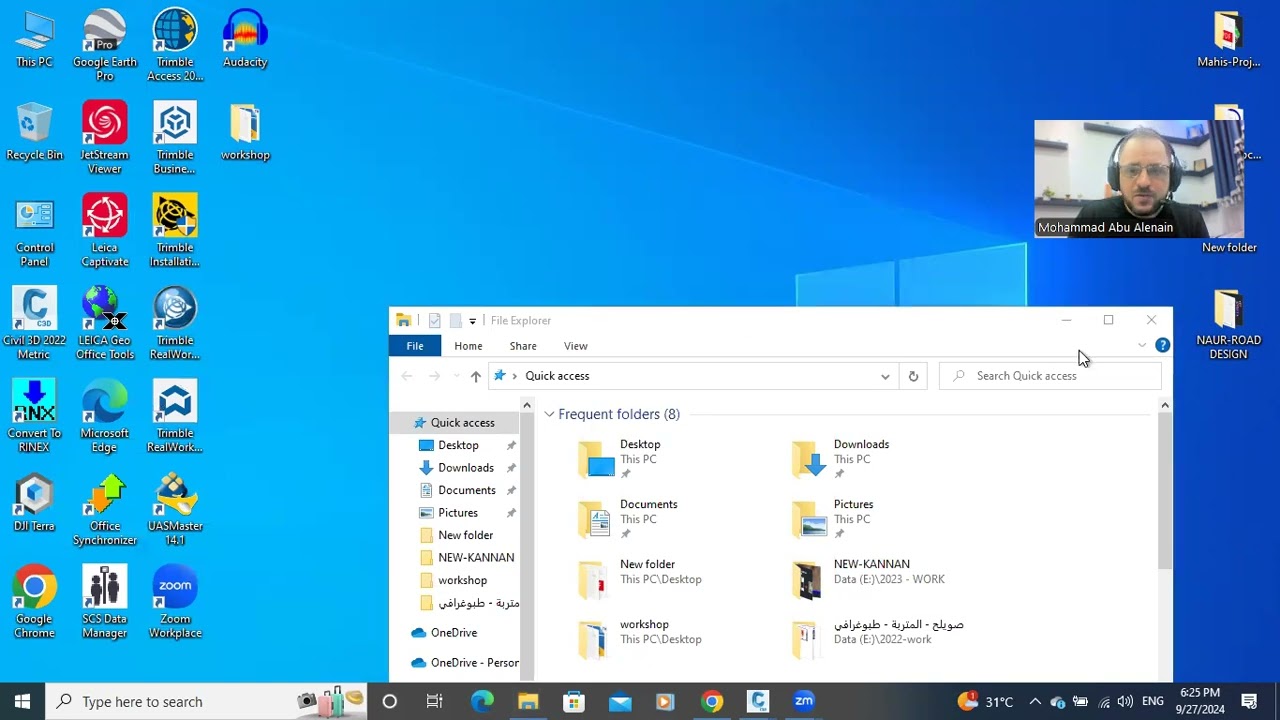The width and height of the screenshot is (1280, 720).
Task: Click Quick access in the address bar
Action: [x=557, y=376]
